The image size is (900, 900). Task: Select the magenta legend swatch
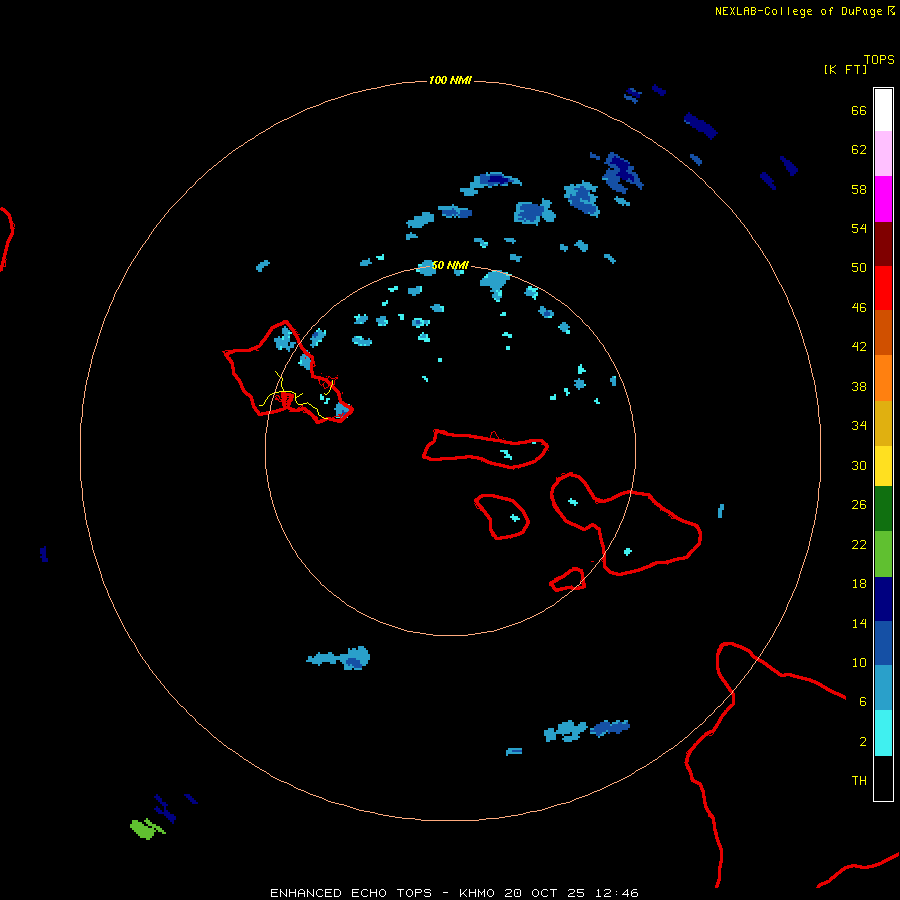point(883,199)
